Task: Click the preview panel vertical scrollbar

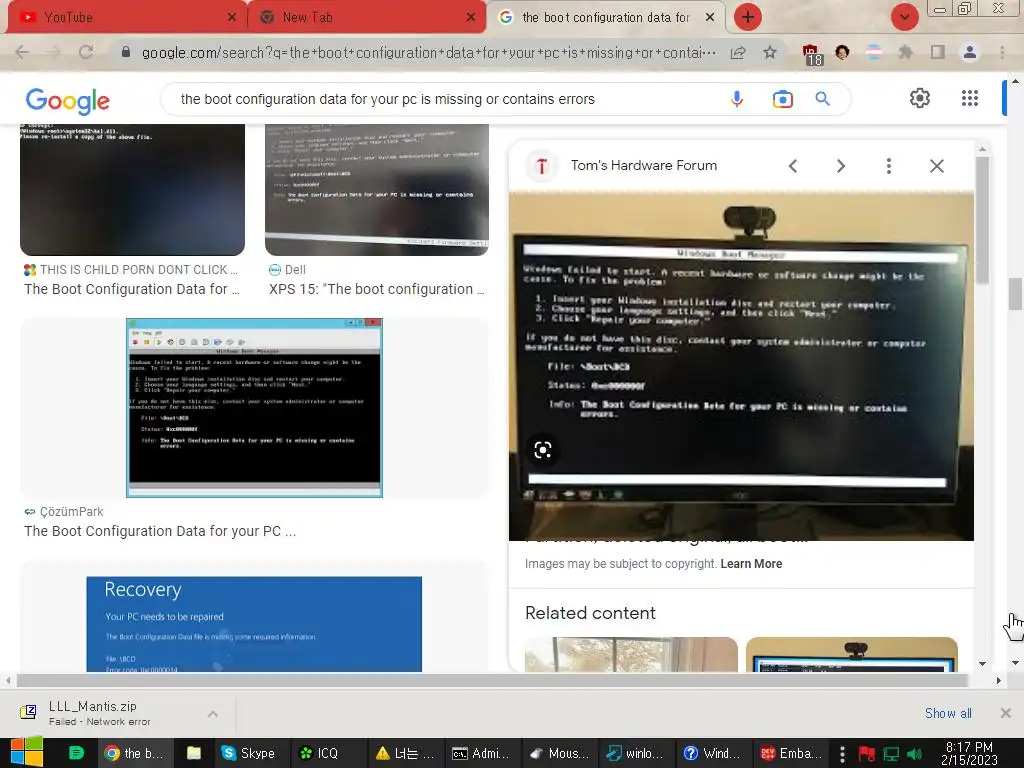Action: pos(982,219)
